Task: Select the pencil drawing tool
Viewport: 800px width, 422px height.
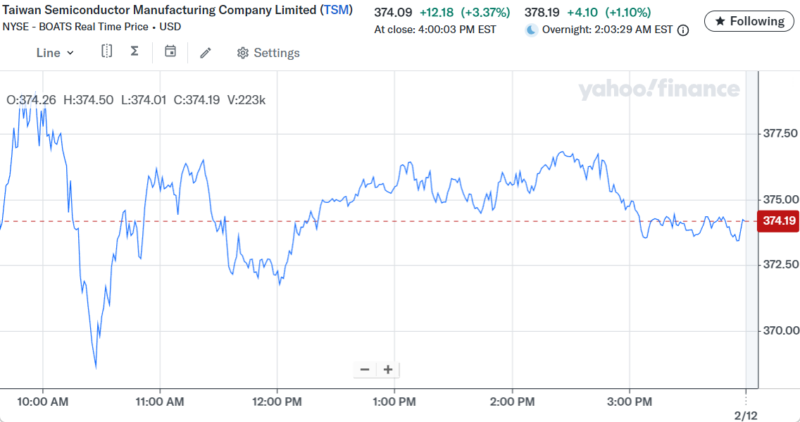Action: point(206,53)
